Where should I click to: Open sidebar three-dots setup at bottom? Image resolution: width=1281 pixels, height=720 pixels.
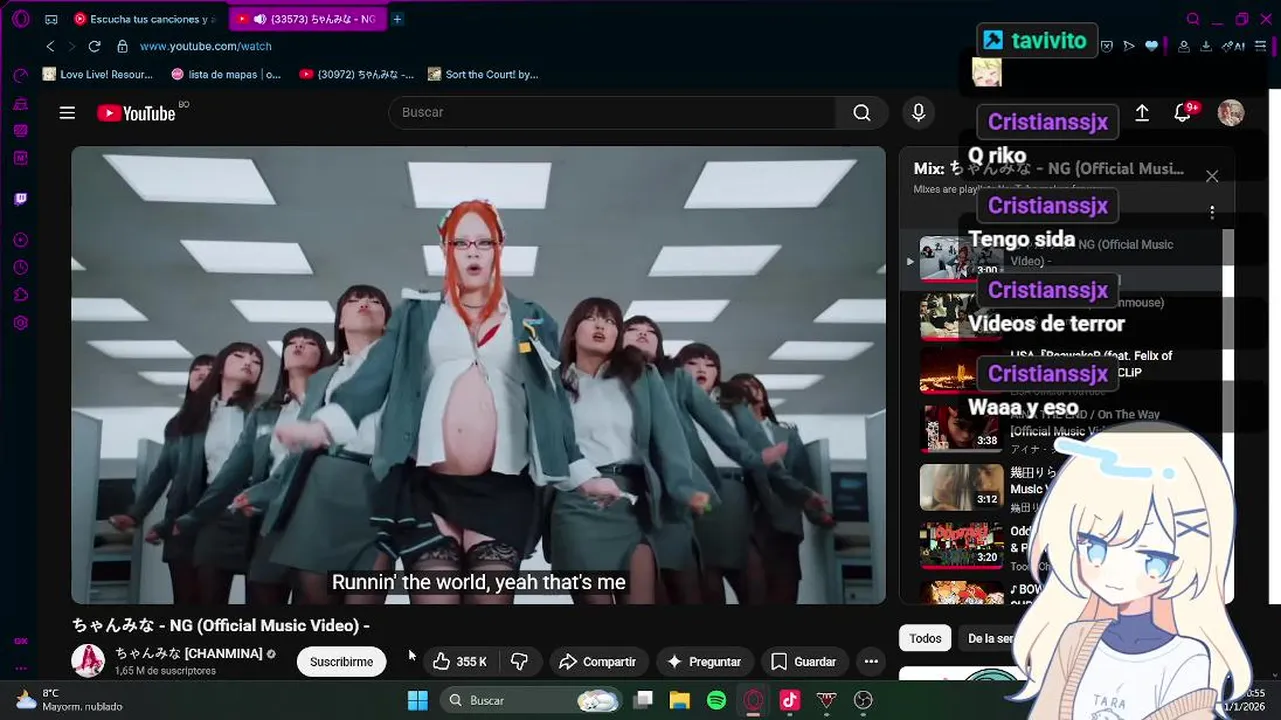click(x=20, y=668)
